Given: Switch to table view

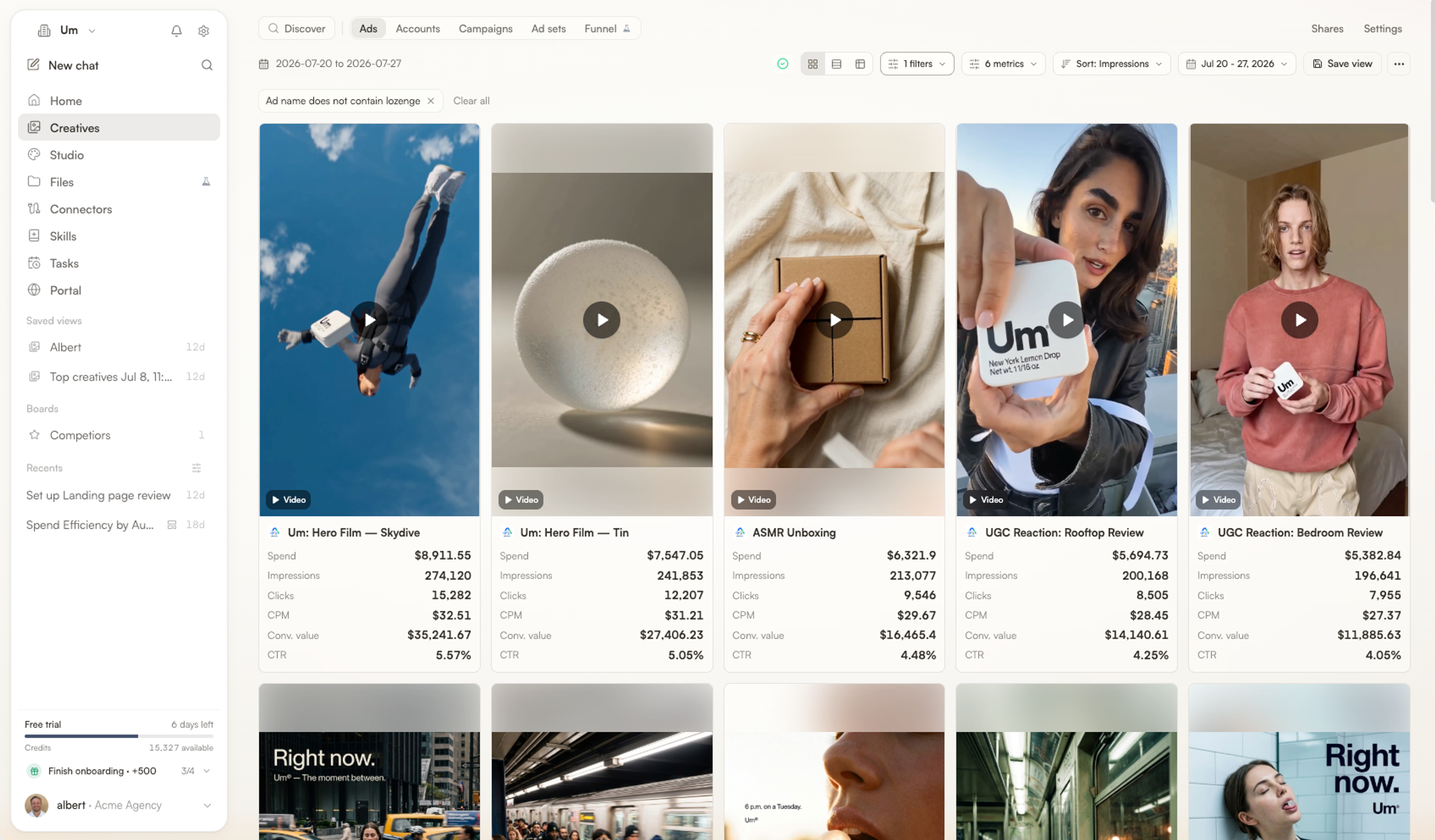Looking at the screenshot, I should pos(860,64).
